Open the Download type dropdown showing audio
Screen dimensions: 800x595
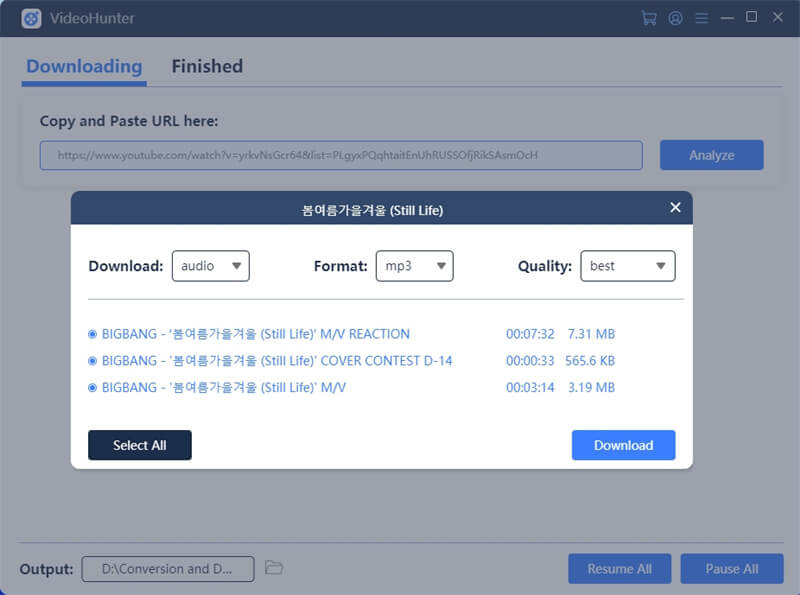(x=211, y=266)
